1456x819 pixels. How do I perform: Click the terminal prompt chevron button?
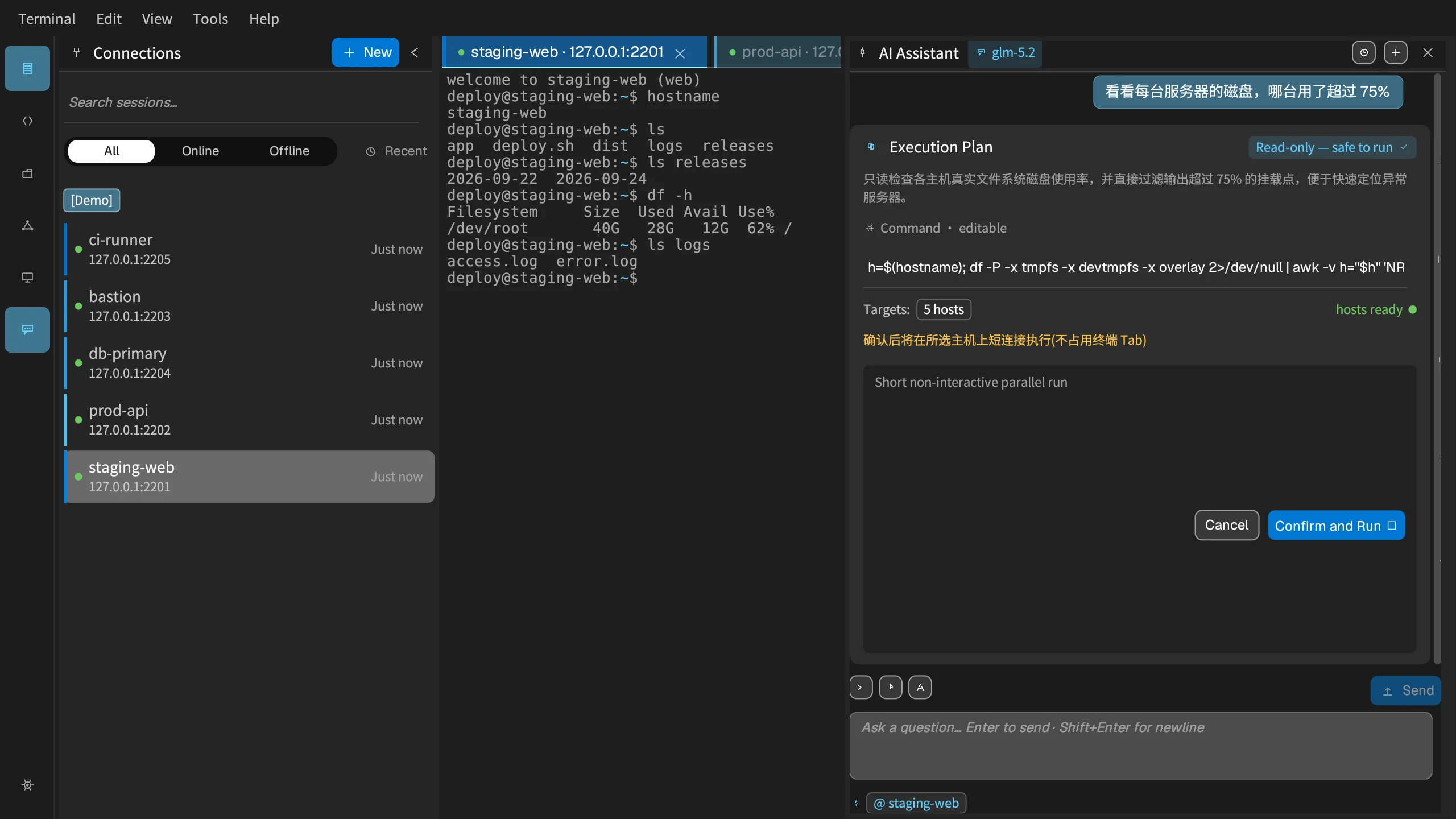click(861, 687)
